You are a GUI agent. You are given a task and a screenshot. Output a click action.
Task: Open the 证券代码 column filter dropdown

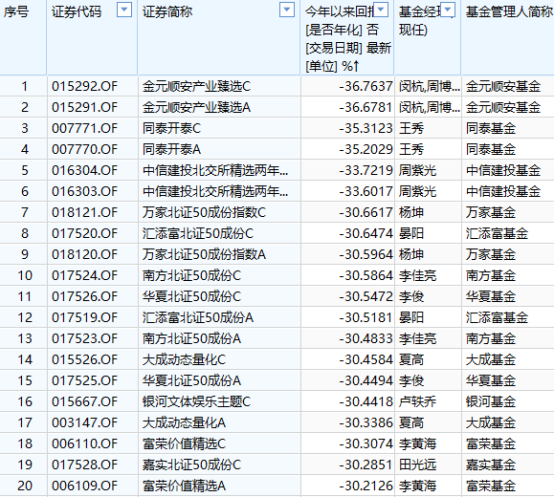(x=124, y=10)
